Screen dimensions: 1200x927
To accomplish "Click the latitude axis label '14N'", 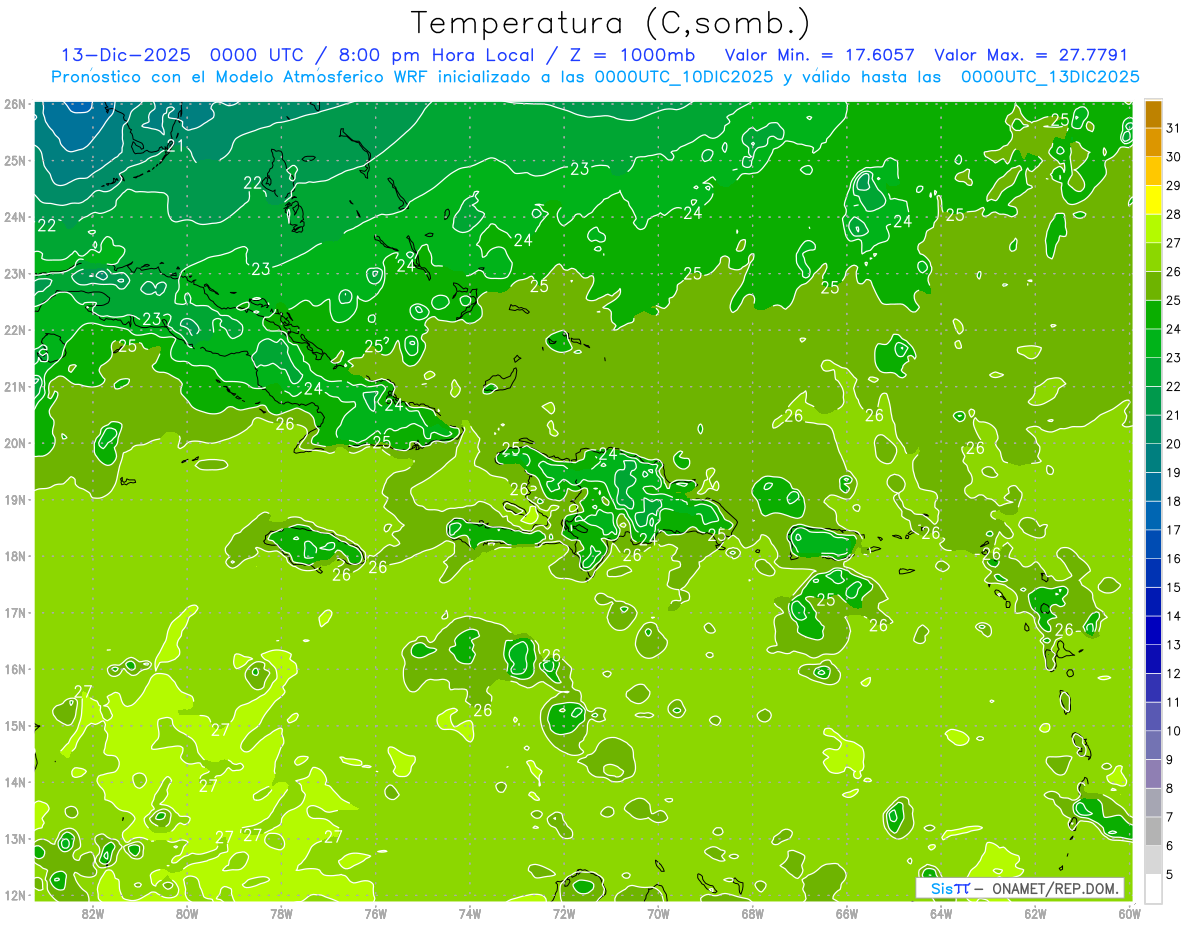I will click(15, 782).
